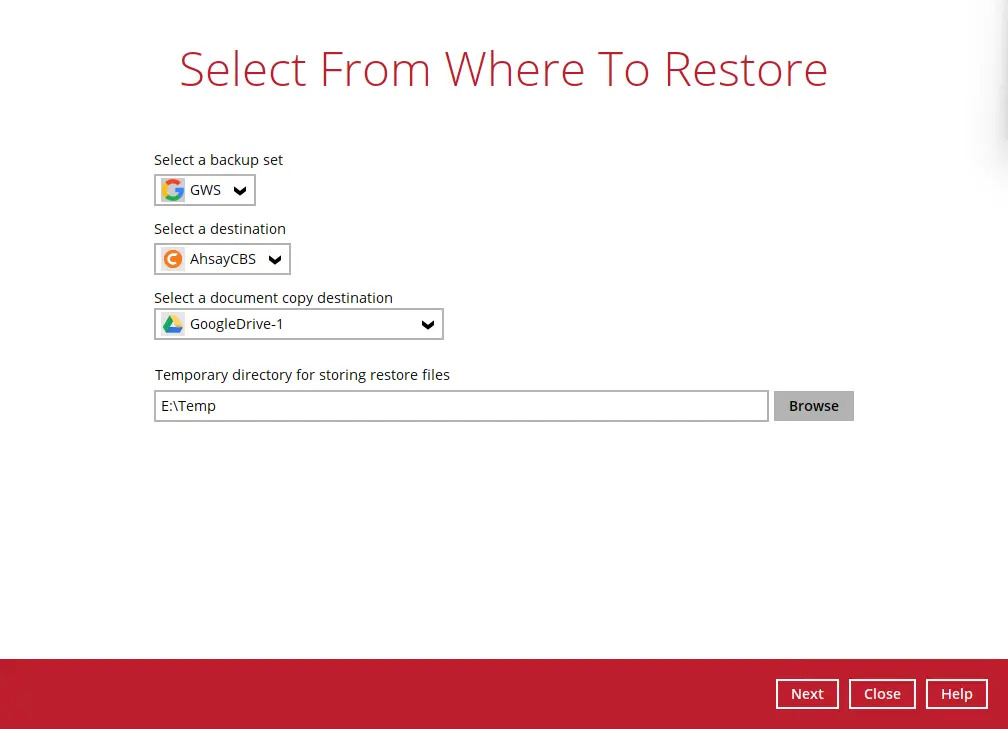Click the chevron beside GWS
Viewport: 1008px width, 729px height.
(x=239, y=190)
